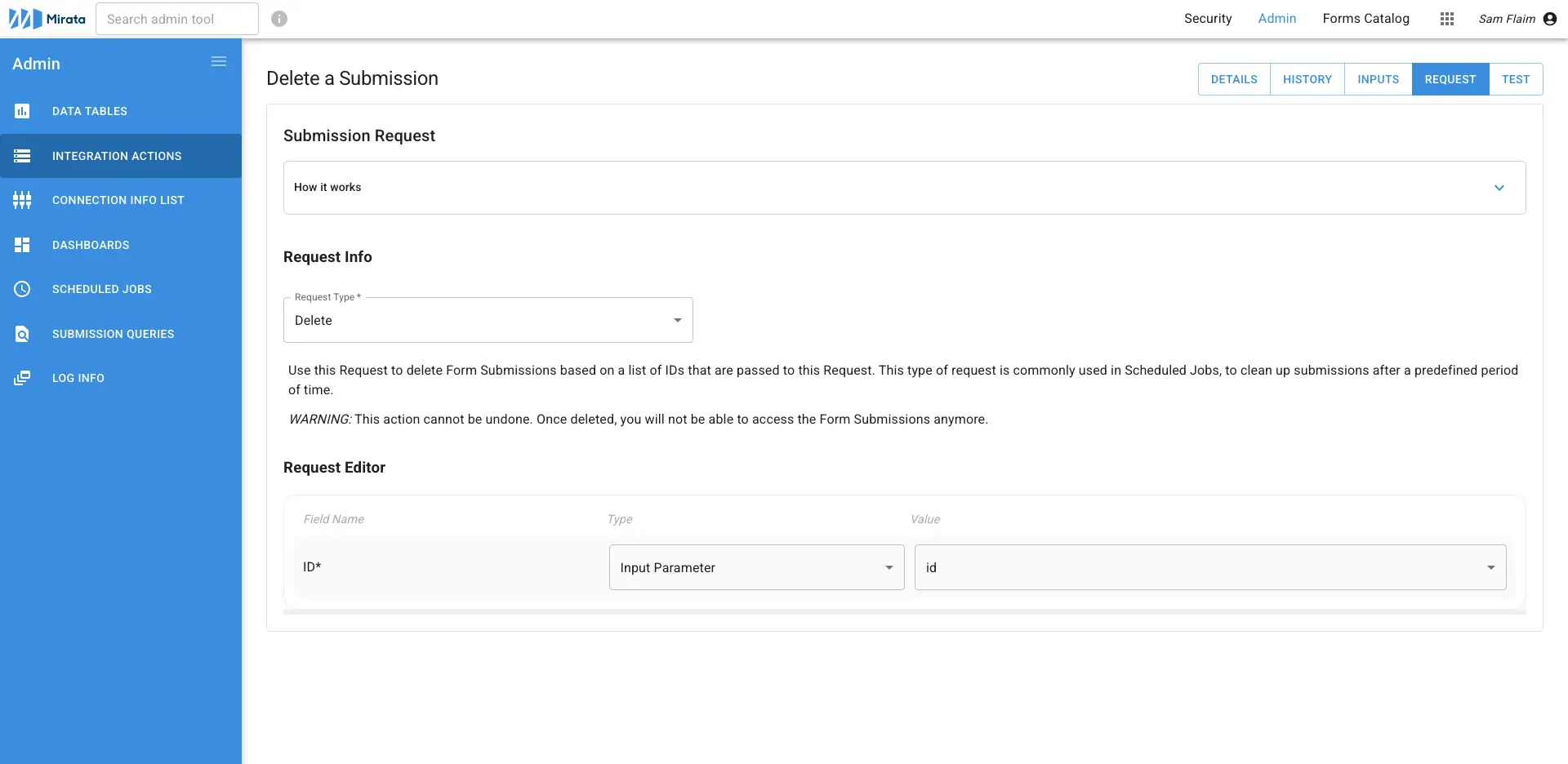The image size is (1568, 764).
Task: Open the Dashboards panel
Action: click(x=91, y=245)
